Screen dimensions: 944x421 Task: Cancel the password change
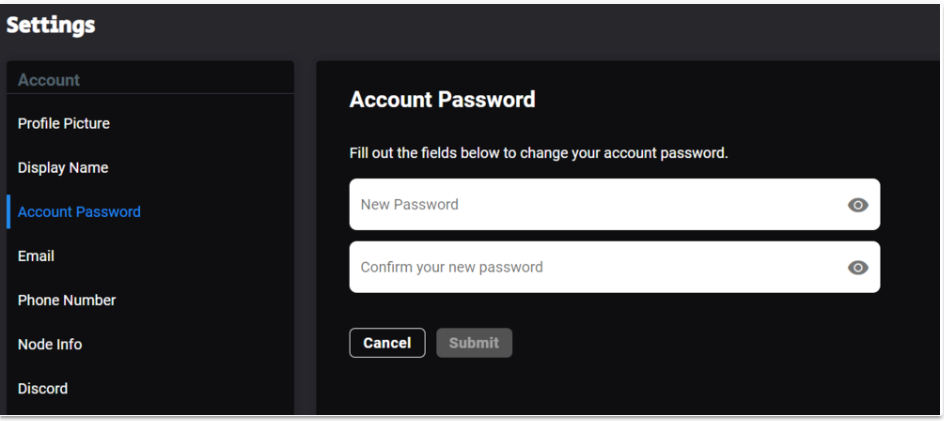pos(387,343)
